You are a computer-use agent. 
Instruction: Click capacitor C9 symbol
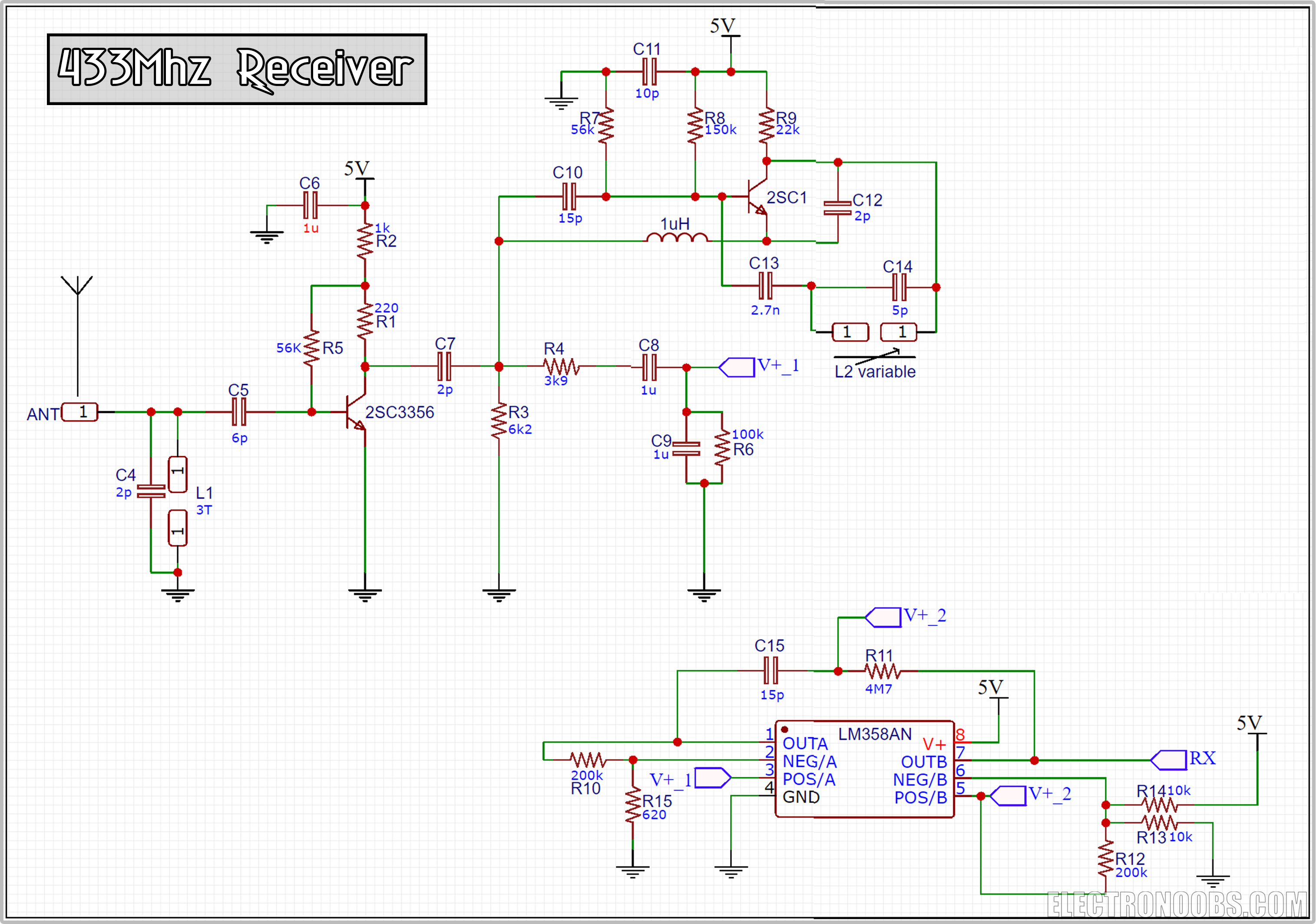point(686,449)
